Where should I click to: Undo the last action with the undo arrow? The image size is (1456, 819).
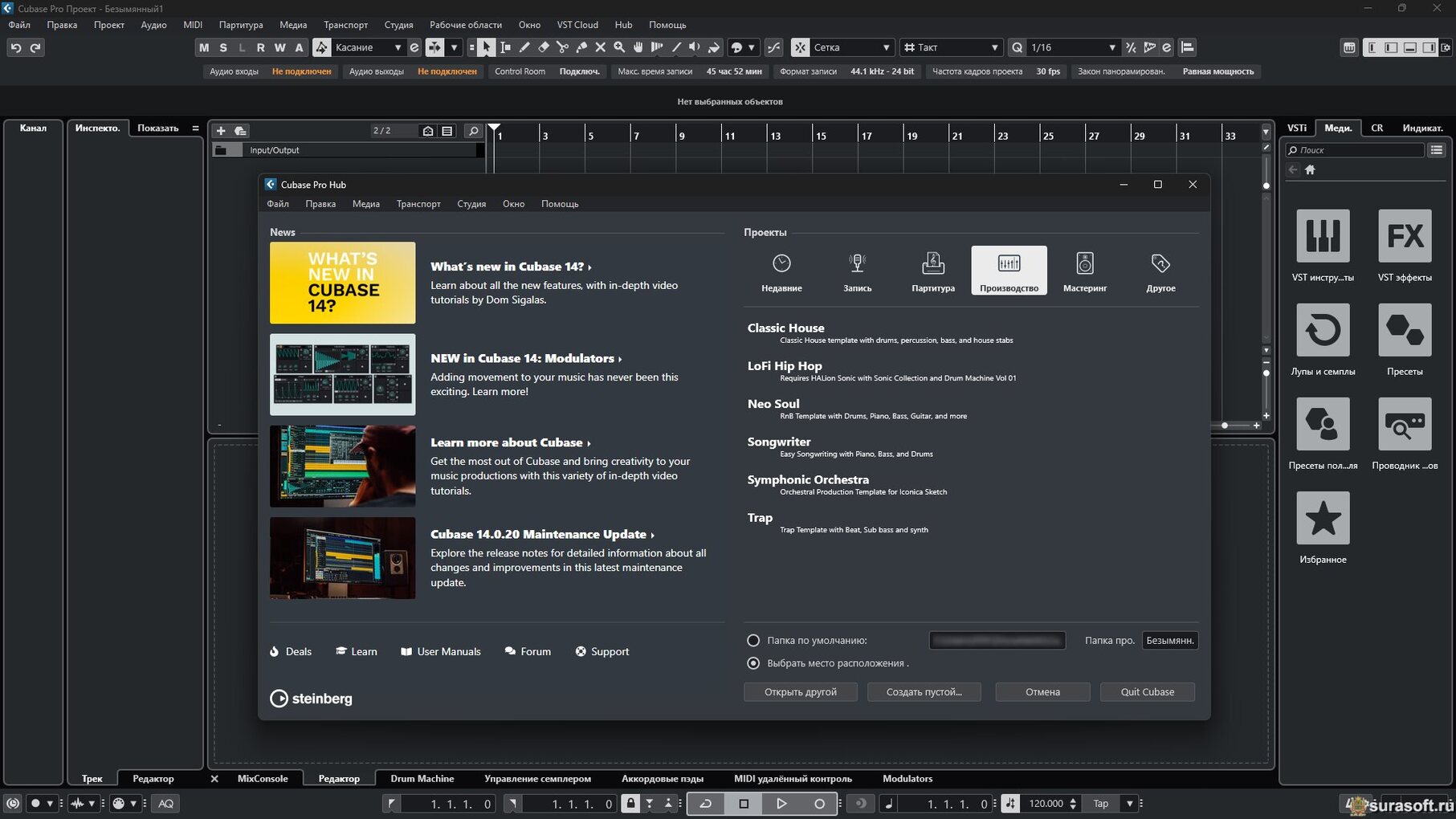pyautogui.click(x=16, y=48)
